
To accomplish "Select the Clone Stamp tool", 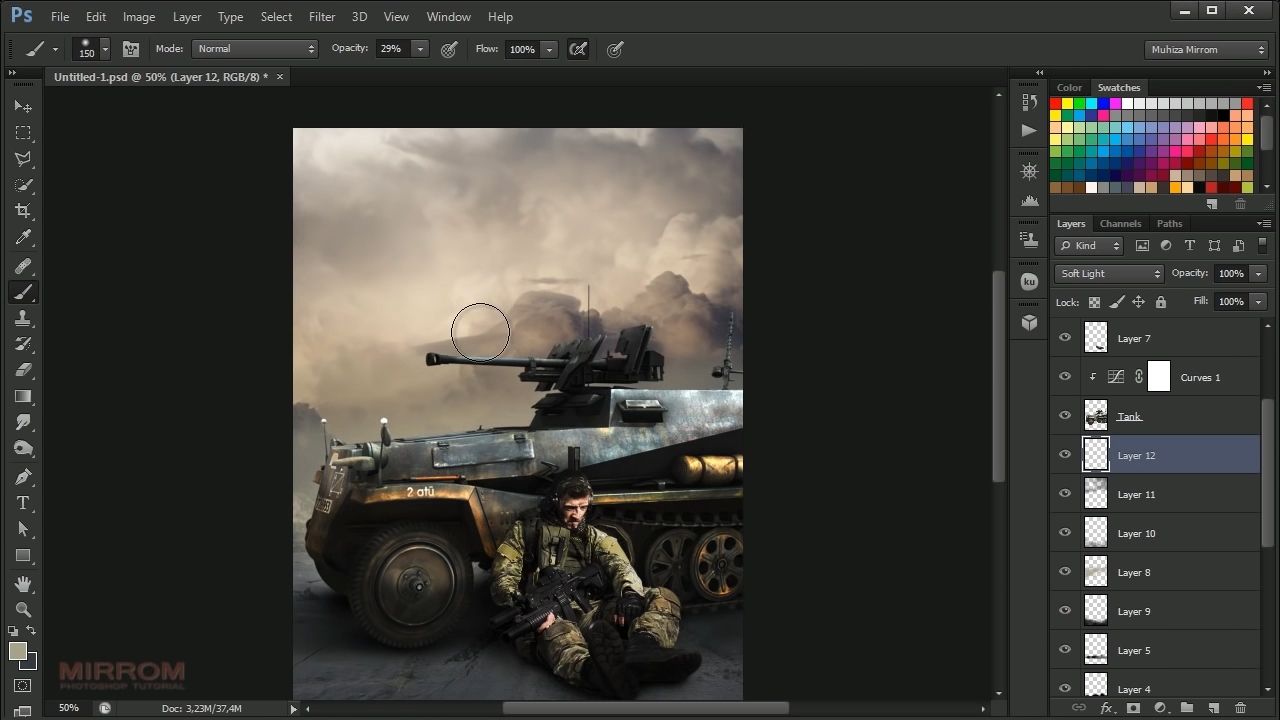I will coord(23,318).
